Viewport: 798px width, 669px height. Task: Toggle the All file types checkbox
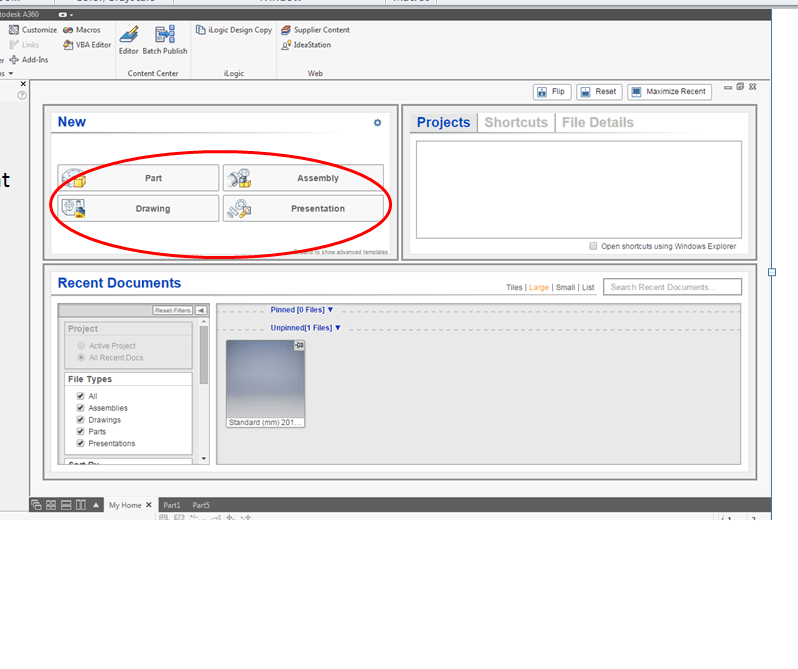(x=80, y=396)
